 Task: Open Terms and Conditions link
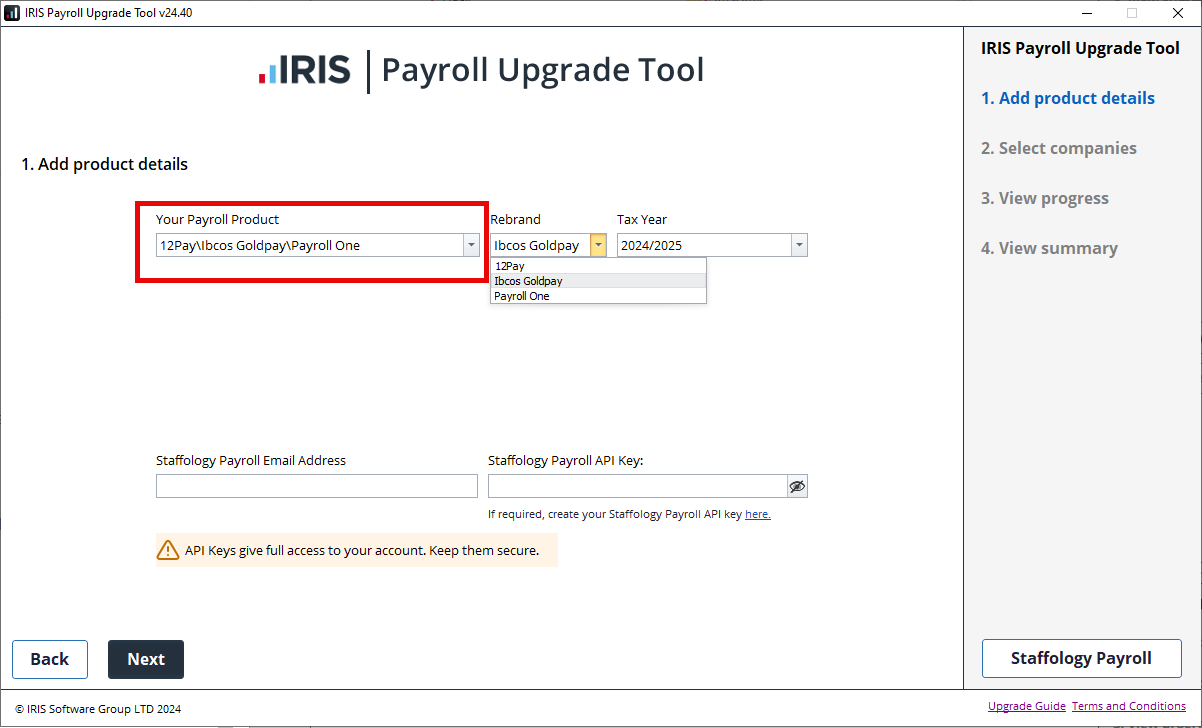(x=1129, y=706)
